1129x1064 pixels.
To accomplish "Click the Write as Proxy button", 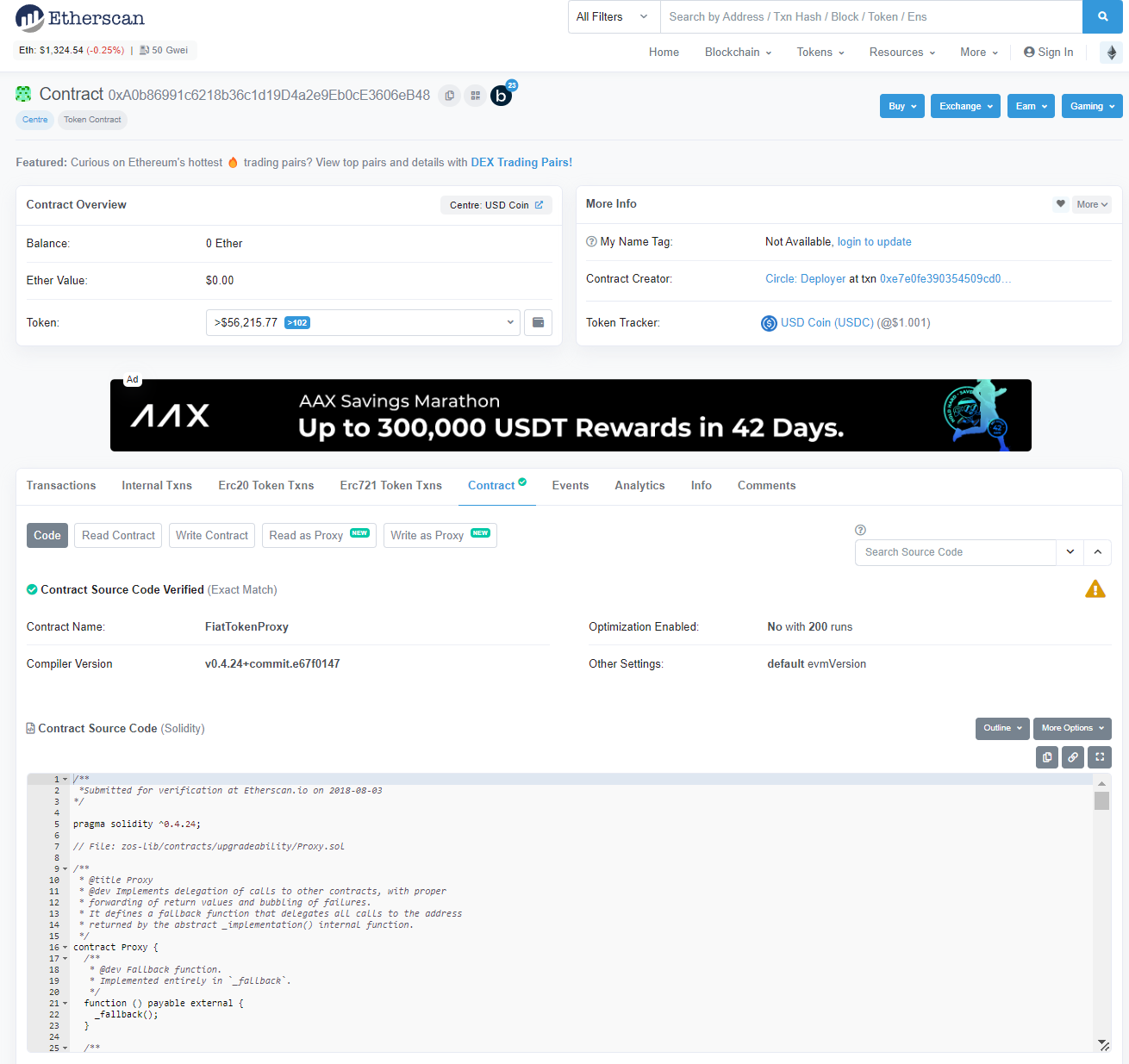I will click(440, 536).
